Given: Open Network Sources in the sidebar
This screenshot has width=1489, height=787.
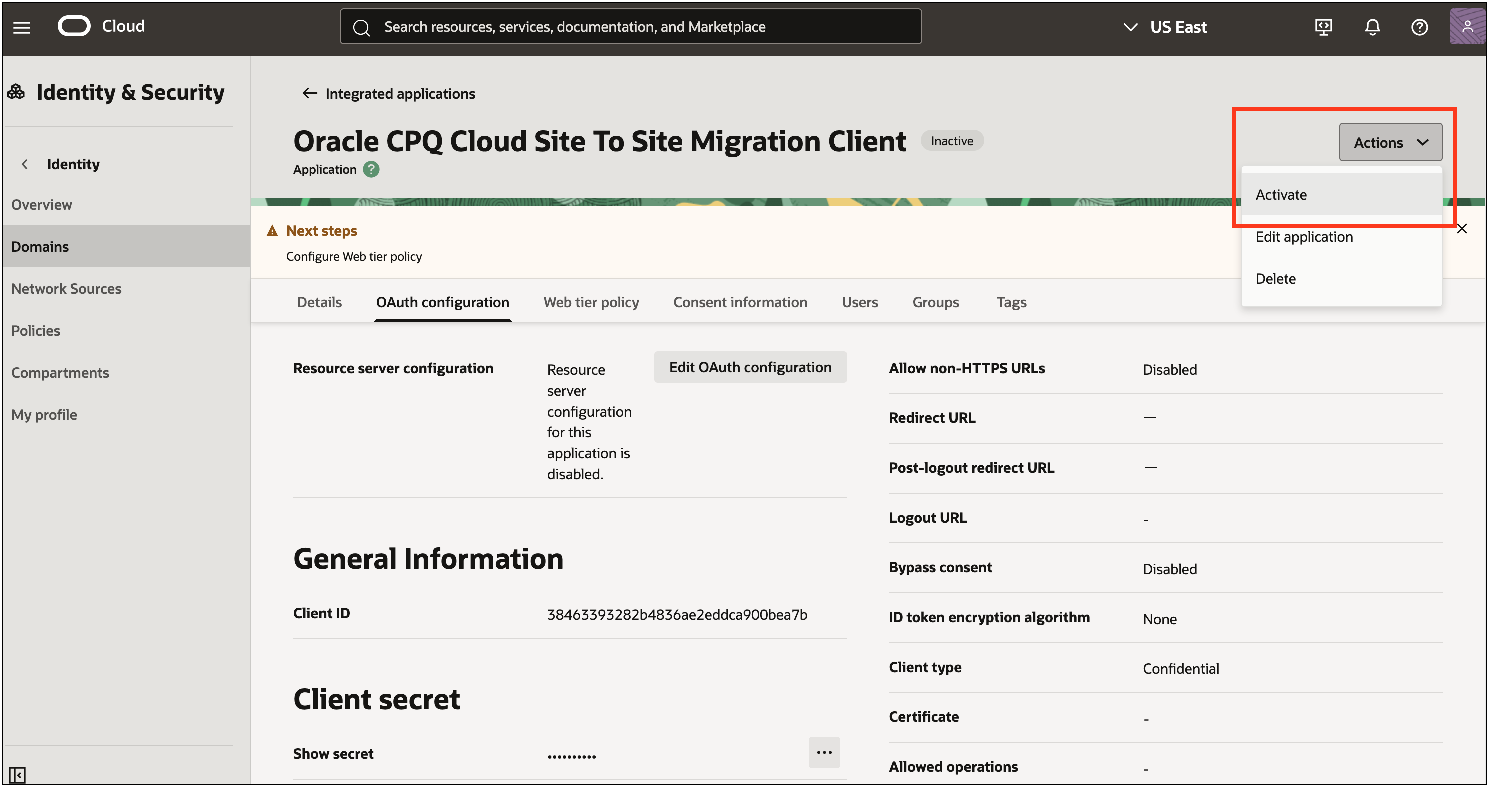Looking at the screenshot, I should coord(126,289).
